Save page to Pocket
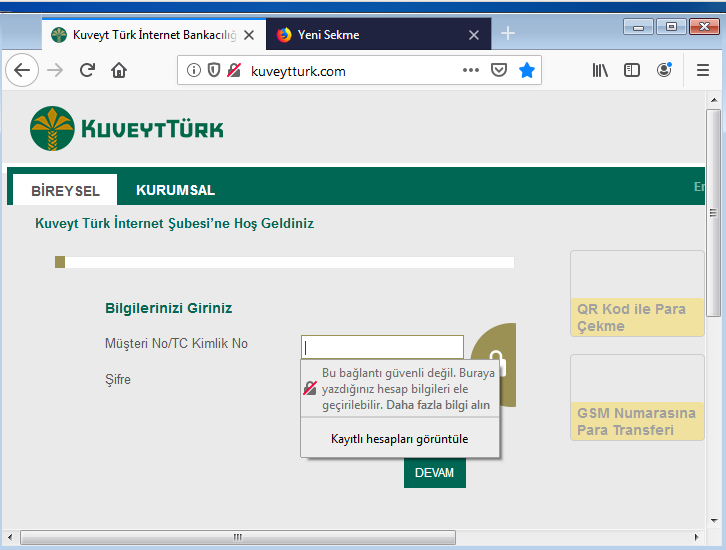The height and width of the screenshot is (550, 726). tap(499, 70)
